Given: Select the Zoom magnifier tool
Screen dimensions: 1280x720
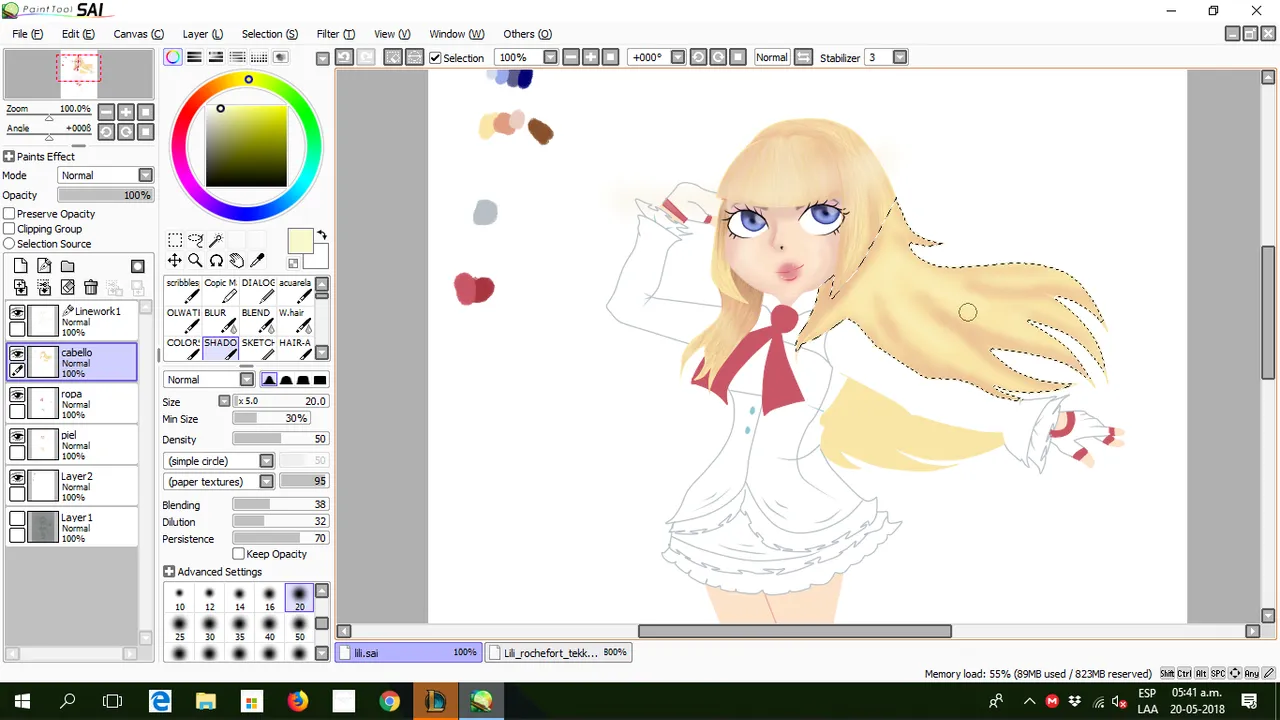Looking at the screenshot, I should 195,260.
